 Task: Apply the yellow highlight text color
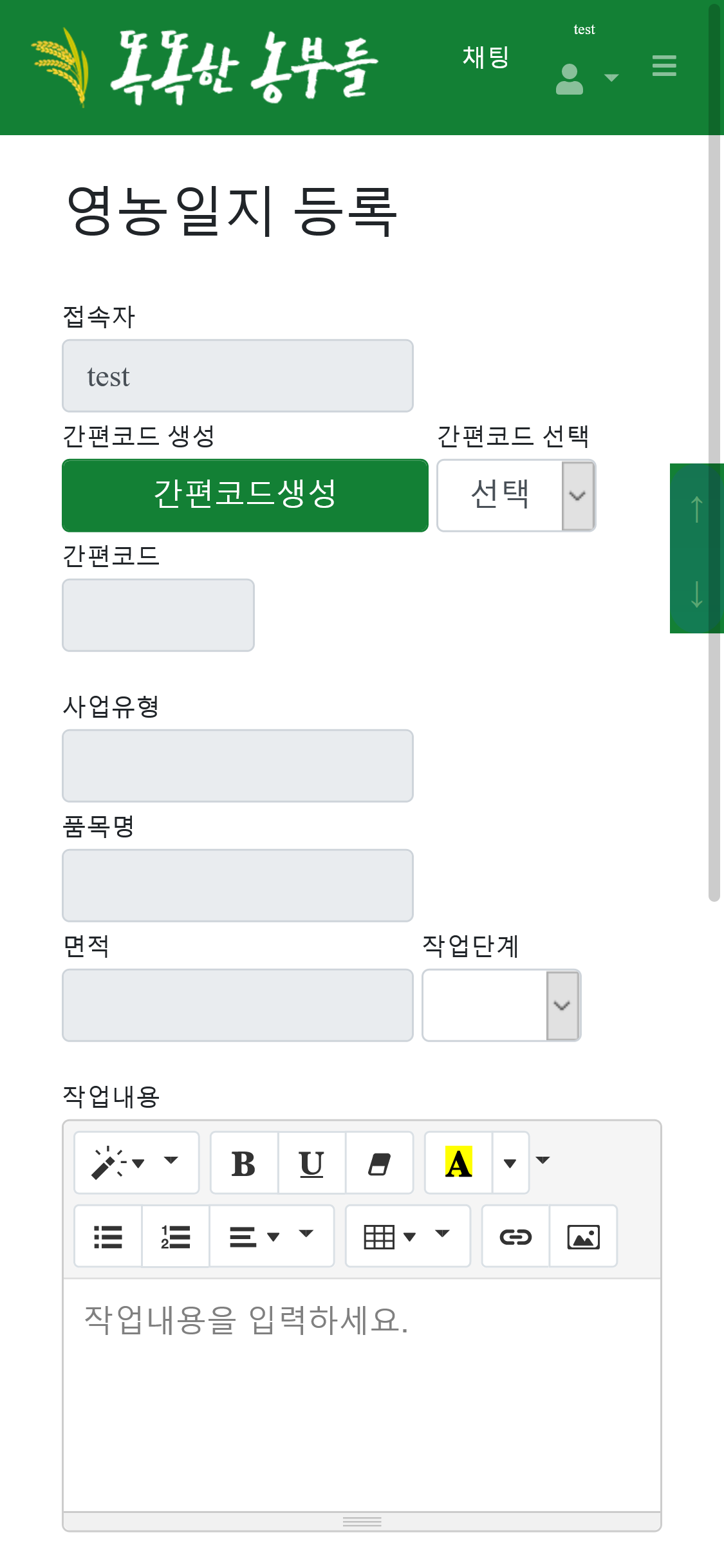458,1164
